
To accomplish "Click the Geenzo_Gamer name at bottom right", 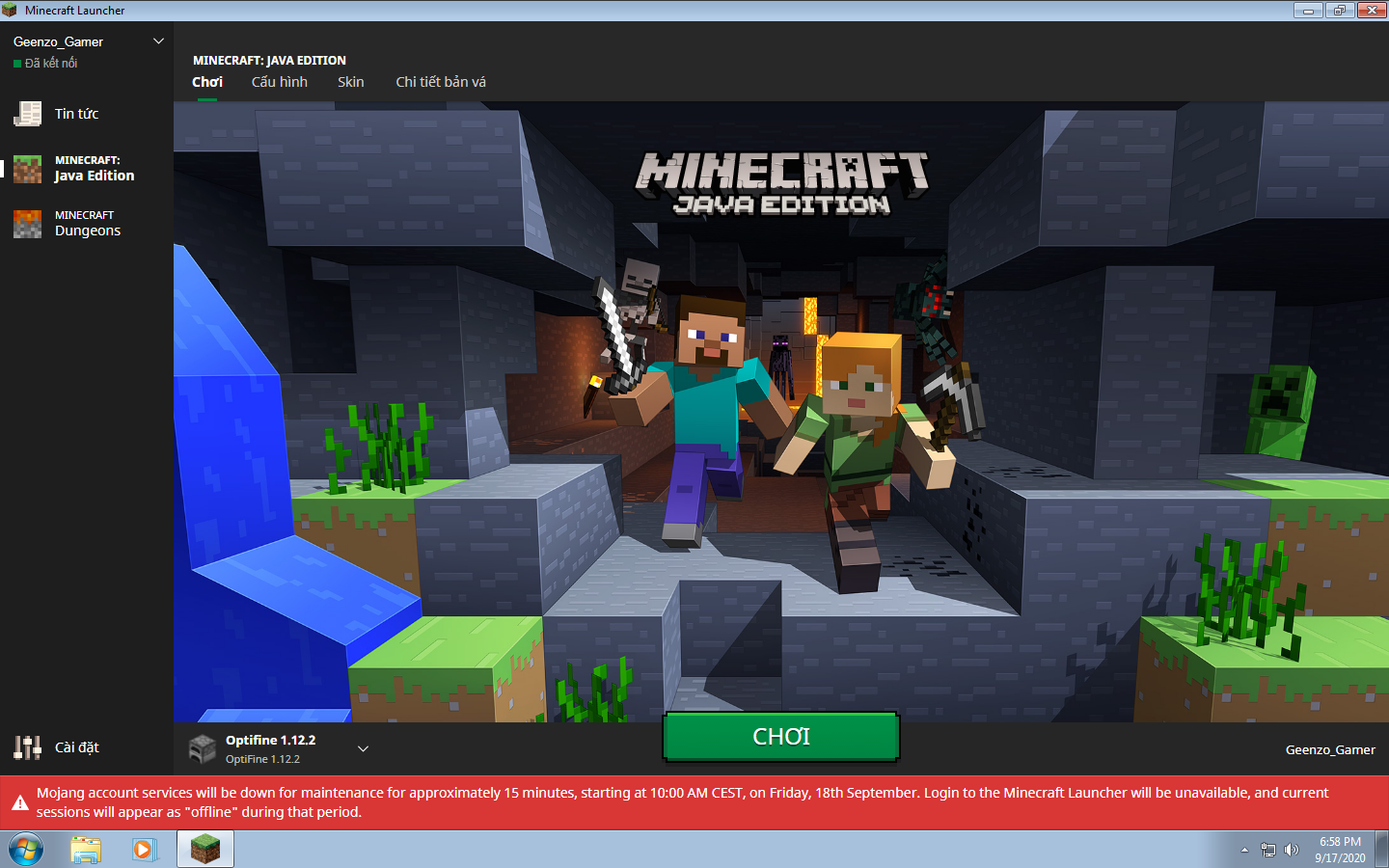I will click(1330, 749).
